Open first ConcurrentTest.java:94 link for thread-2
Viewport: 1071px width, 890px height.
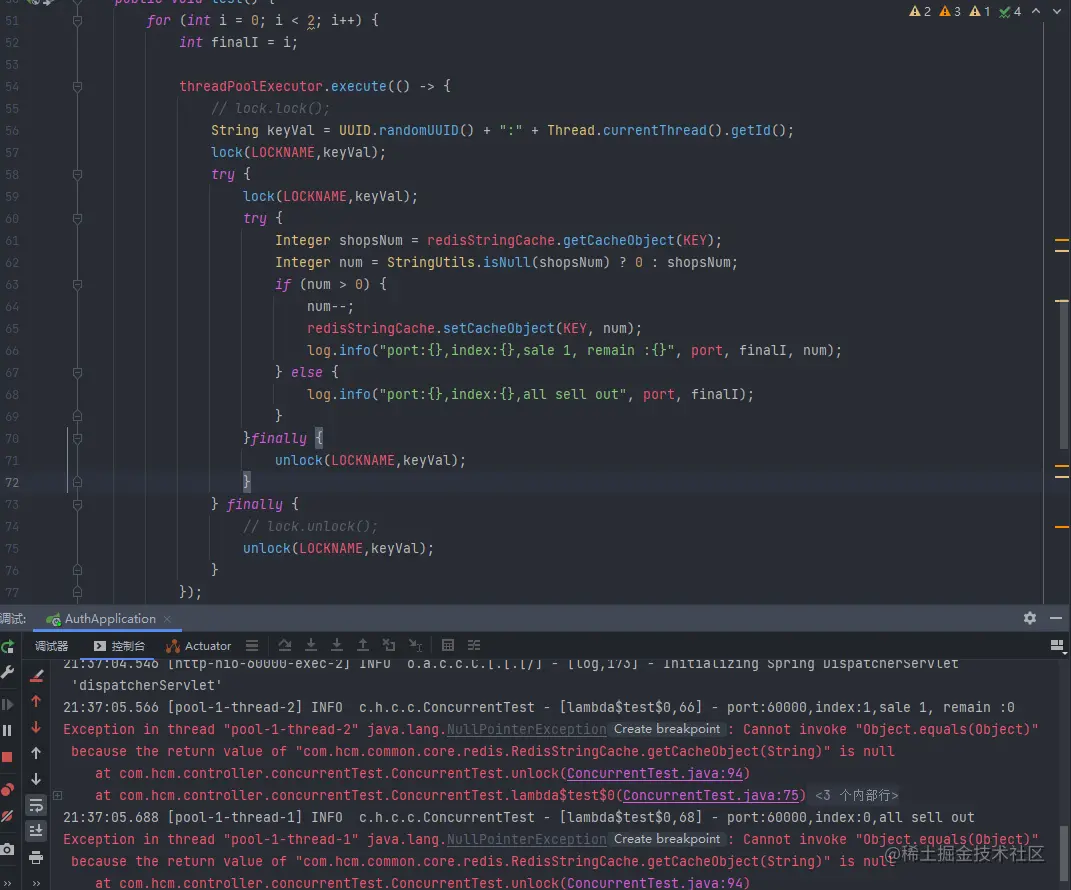[x=654, y=773]
